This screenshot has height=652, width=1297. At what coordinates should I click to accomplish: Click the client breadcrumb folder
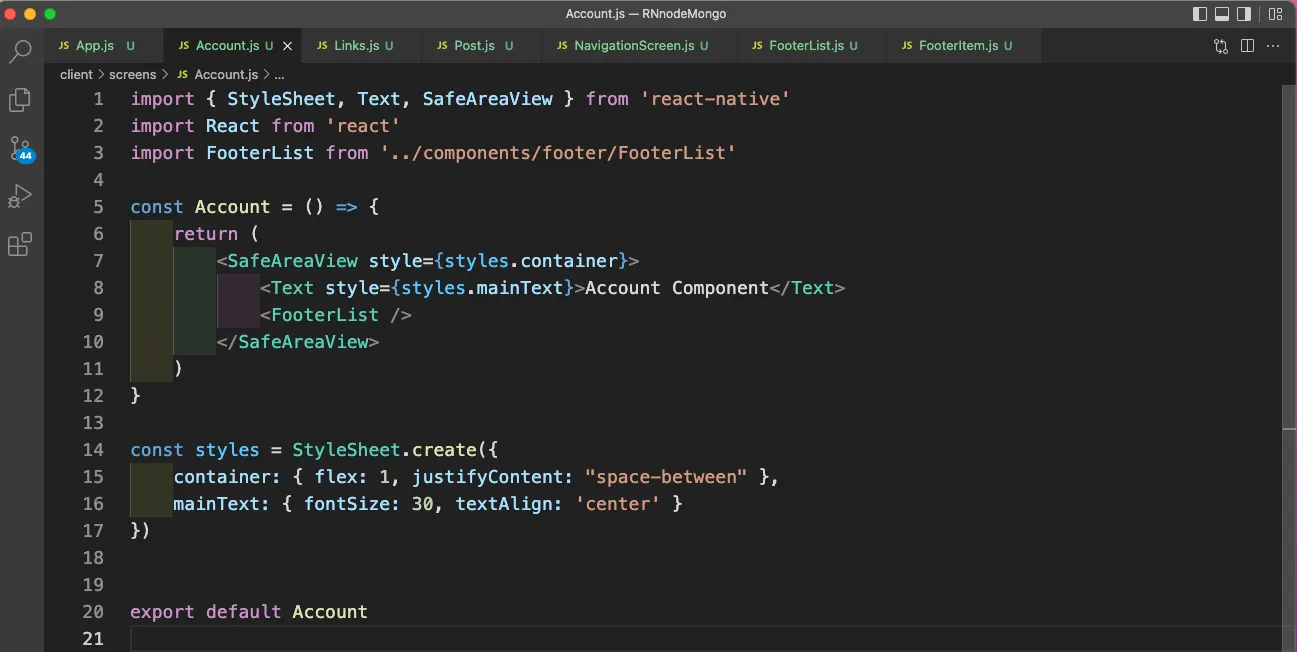[x=76, y=75]
